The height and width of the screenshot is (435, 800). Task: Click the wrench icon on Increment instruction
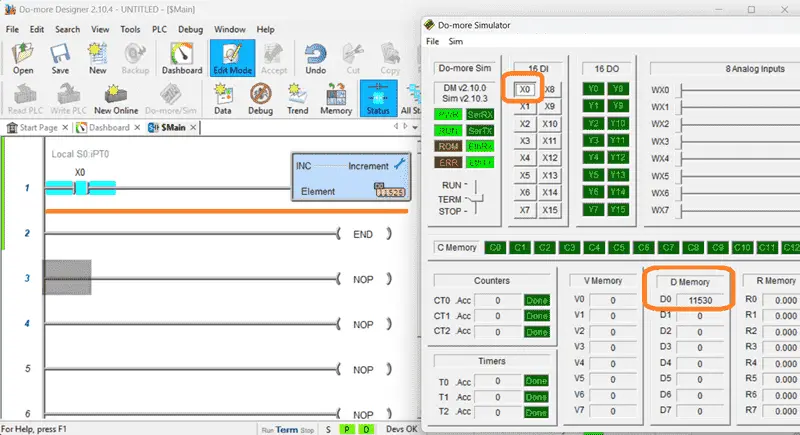click(x=400, y=164)
